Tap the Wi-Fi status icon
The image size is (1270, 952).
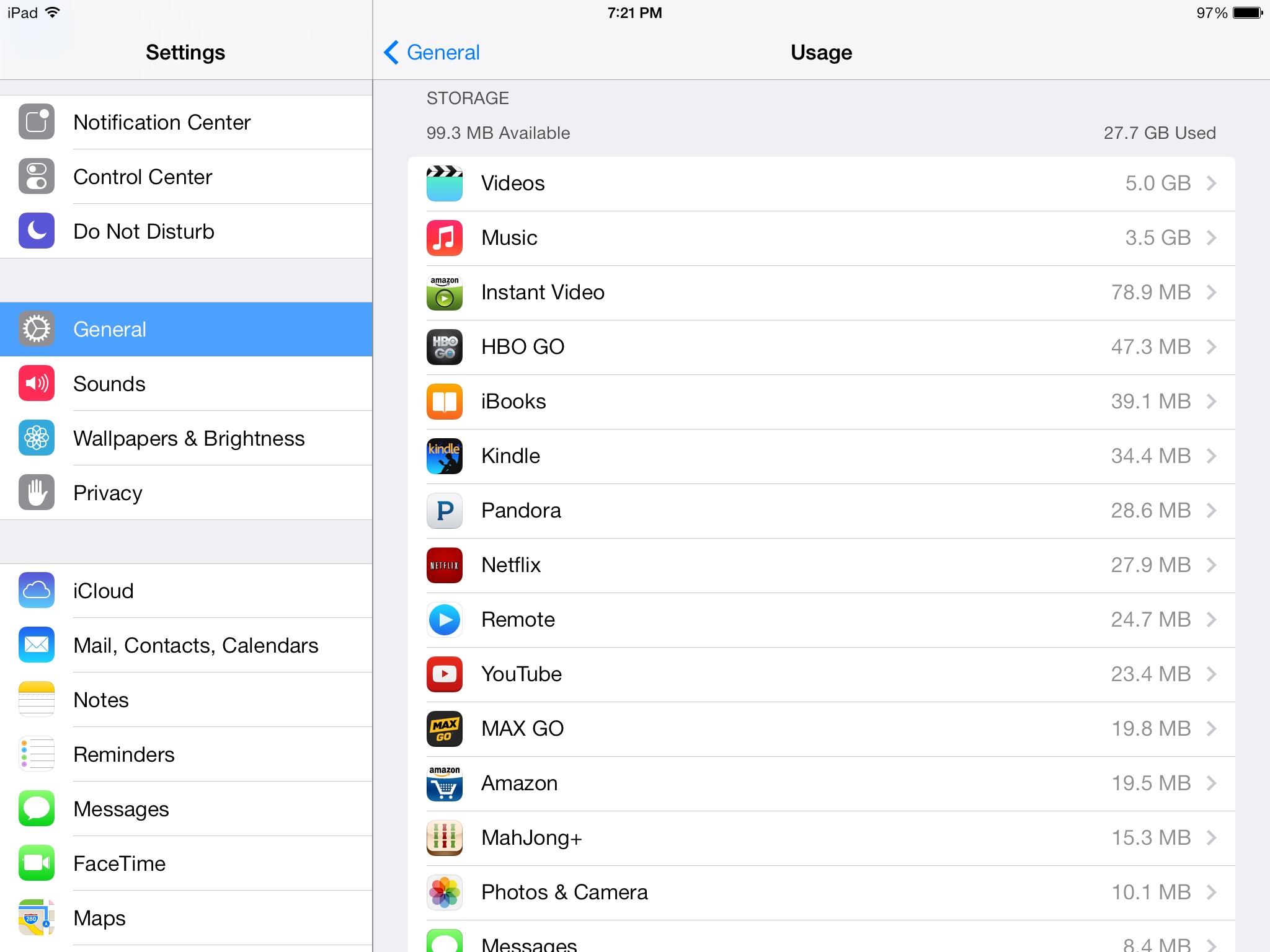[53, 12]
